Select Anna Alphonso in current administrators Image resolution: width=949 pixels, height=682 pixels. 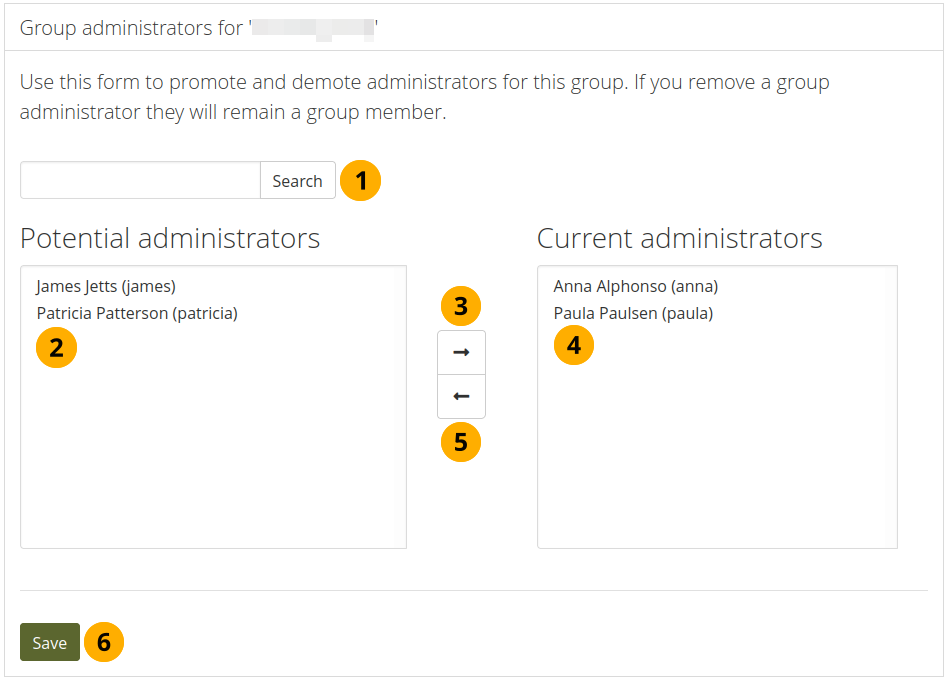pyautogui.click(x=635, y=287)
